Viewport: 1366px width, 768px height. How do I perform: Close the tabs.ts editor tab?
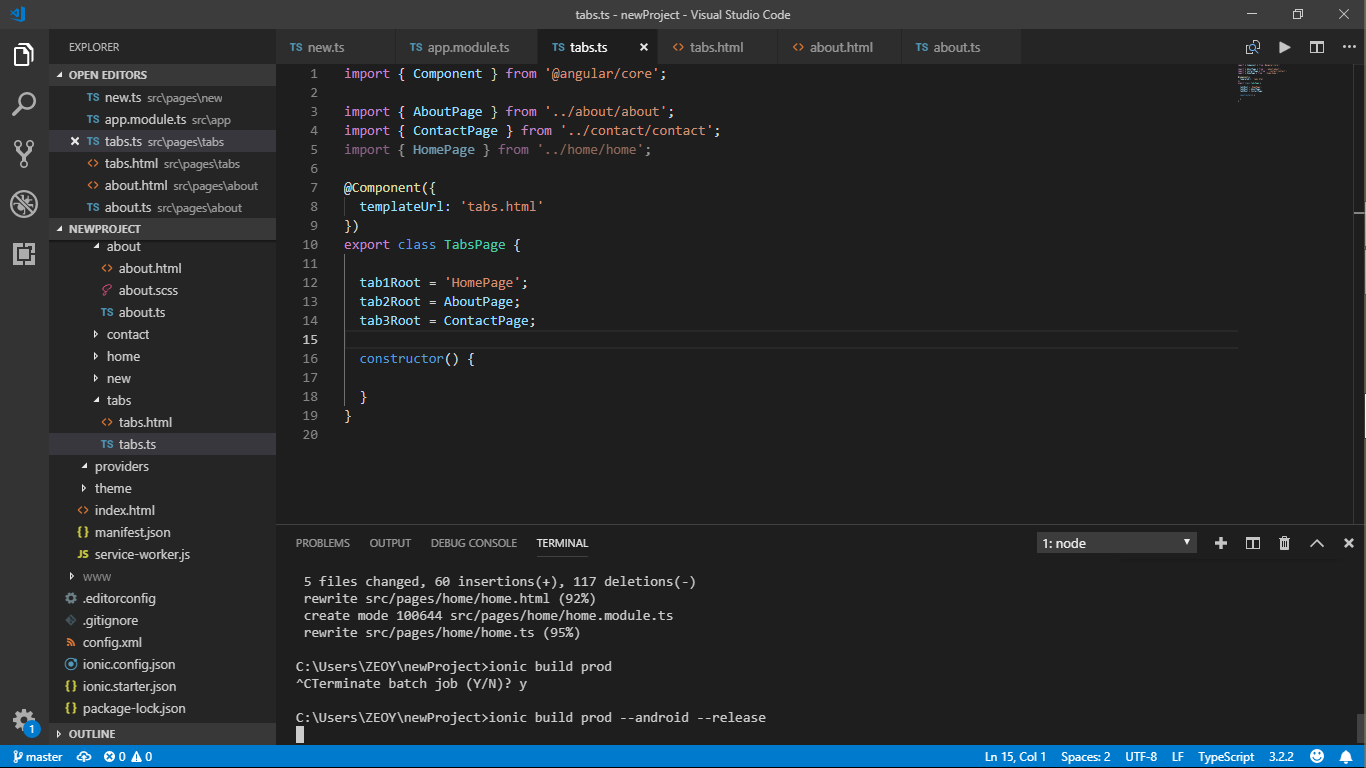644,47
